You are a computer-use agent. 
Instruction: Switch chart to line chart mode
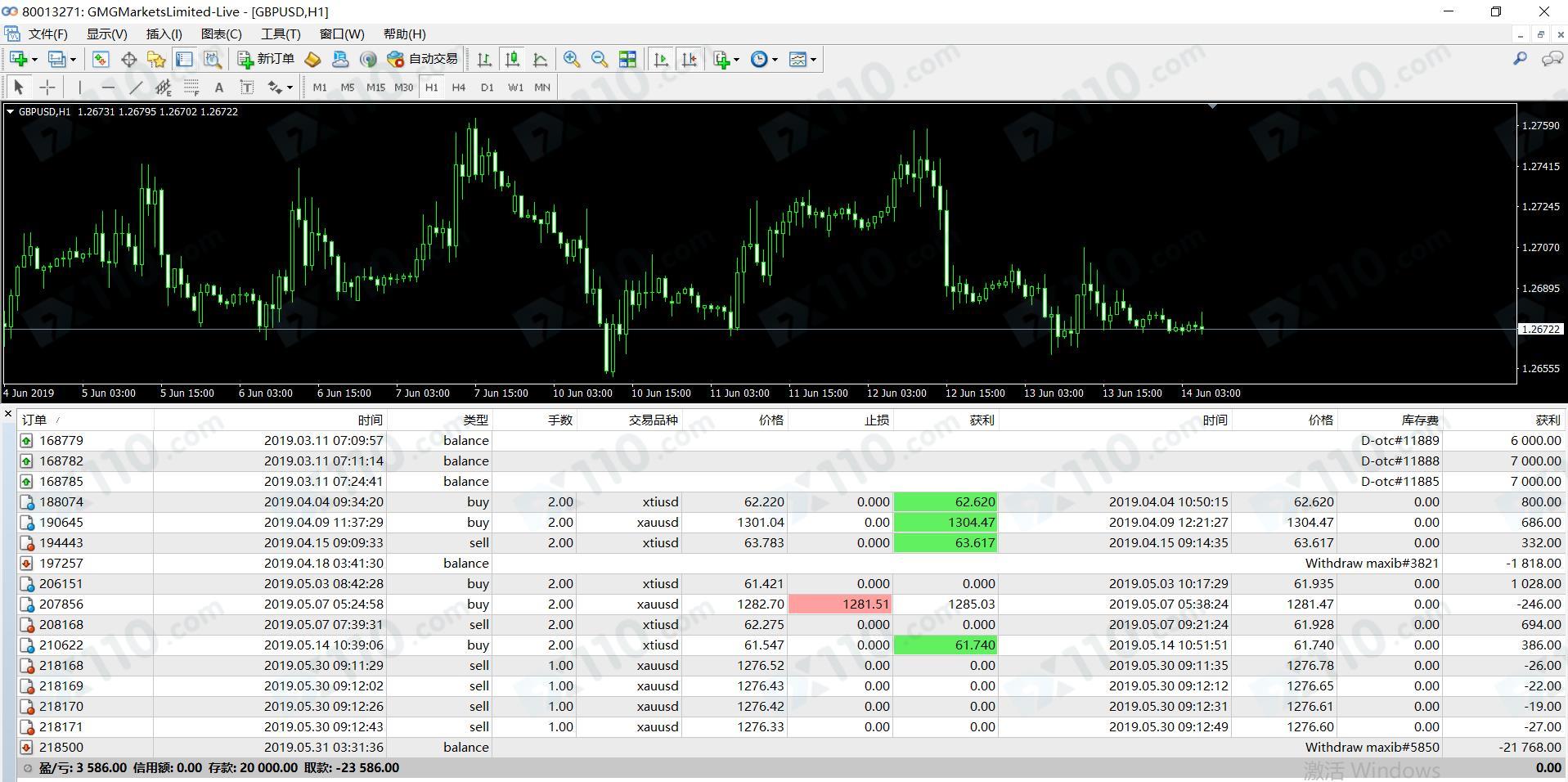[x=540, y=59]
